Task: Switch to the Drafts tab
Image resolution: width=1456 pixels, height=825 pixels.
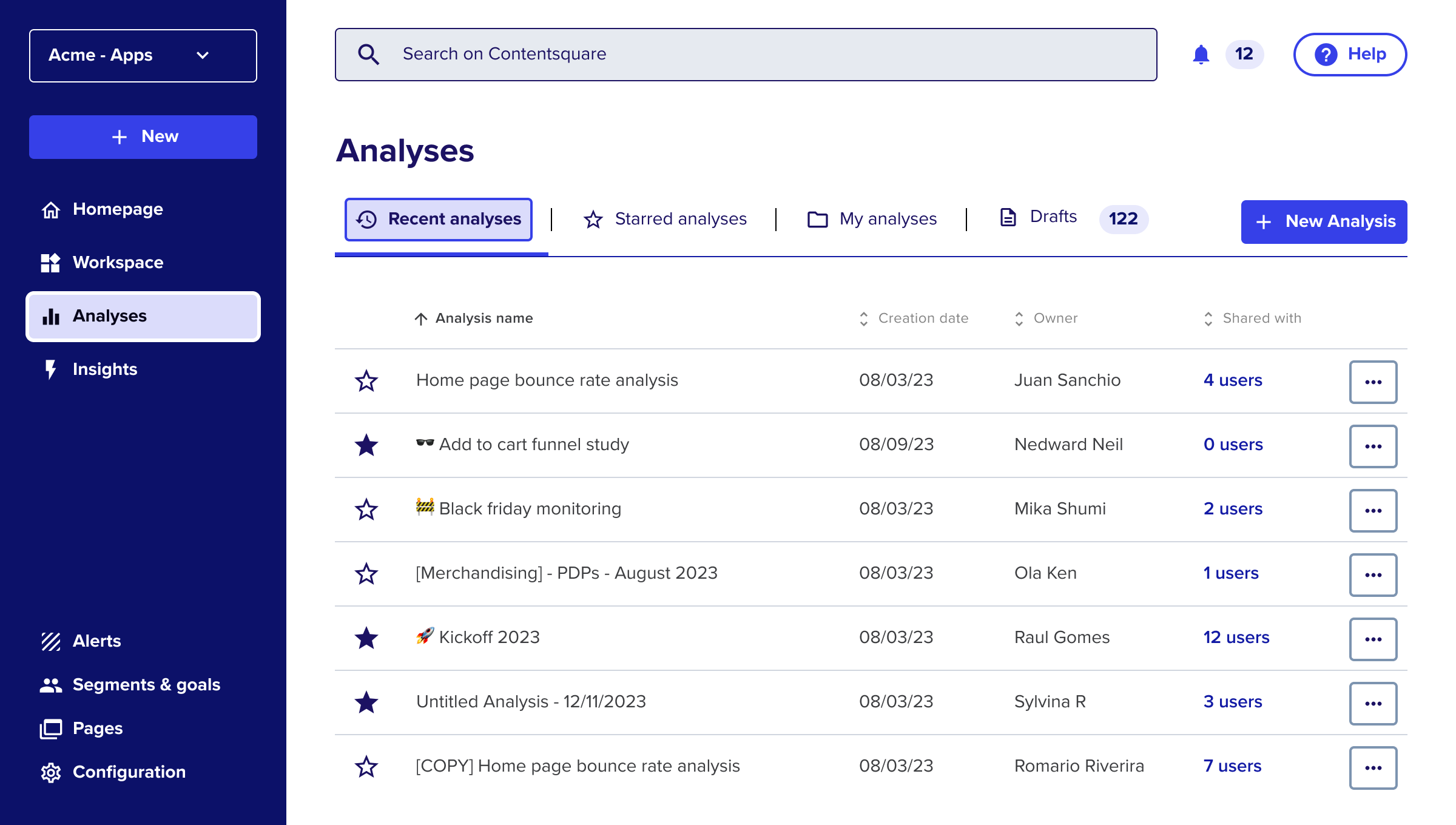Action: (x=1053, y=217)
